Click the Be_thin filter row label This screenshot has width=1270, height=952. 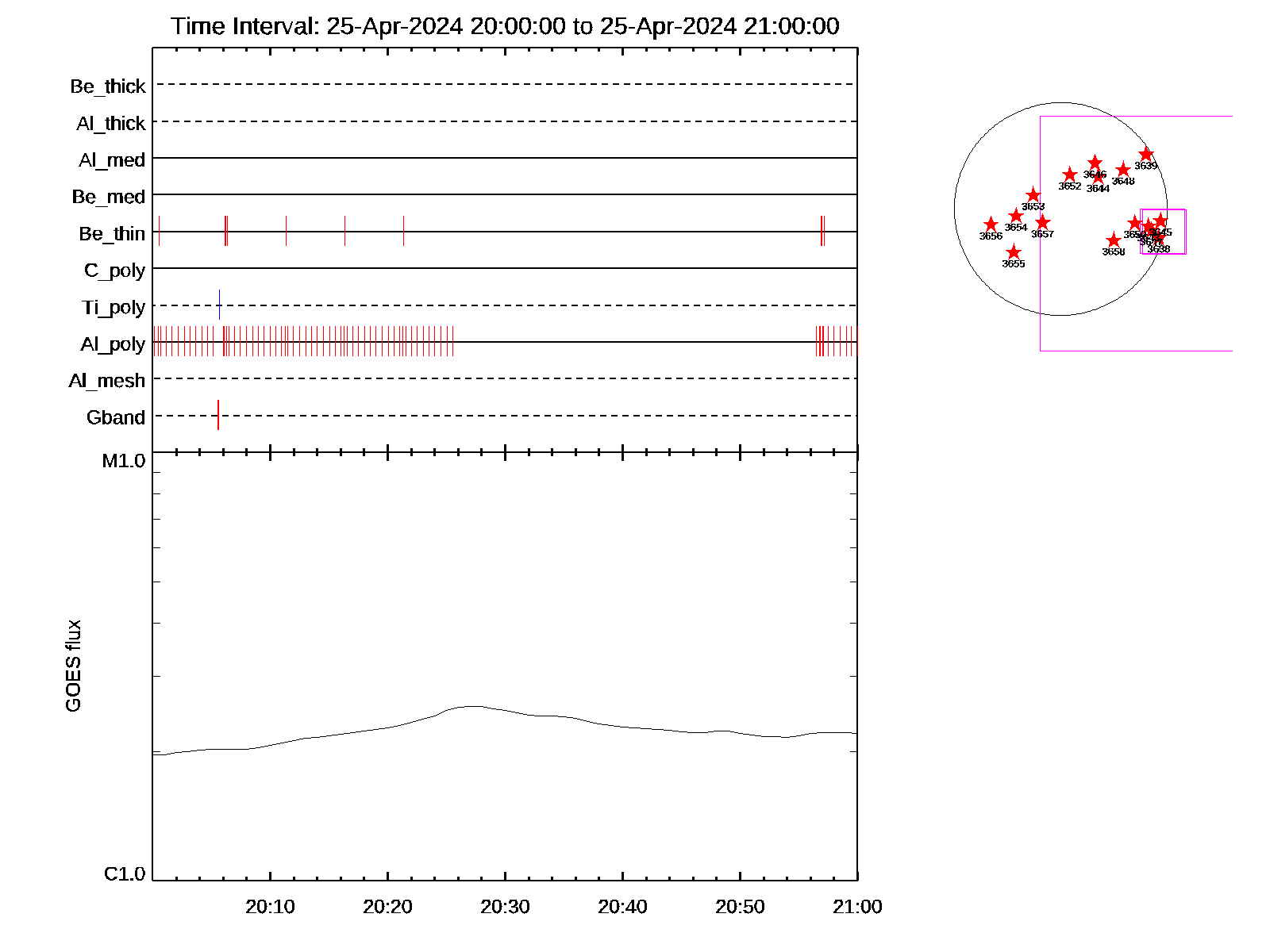[112, 234]
